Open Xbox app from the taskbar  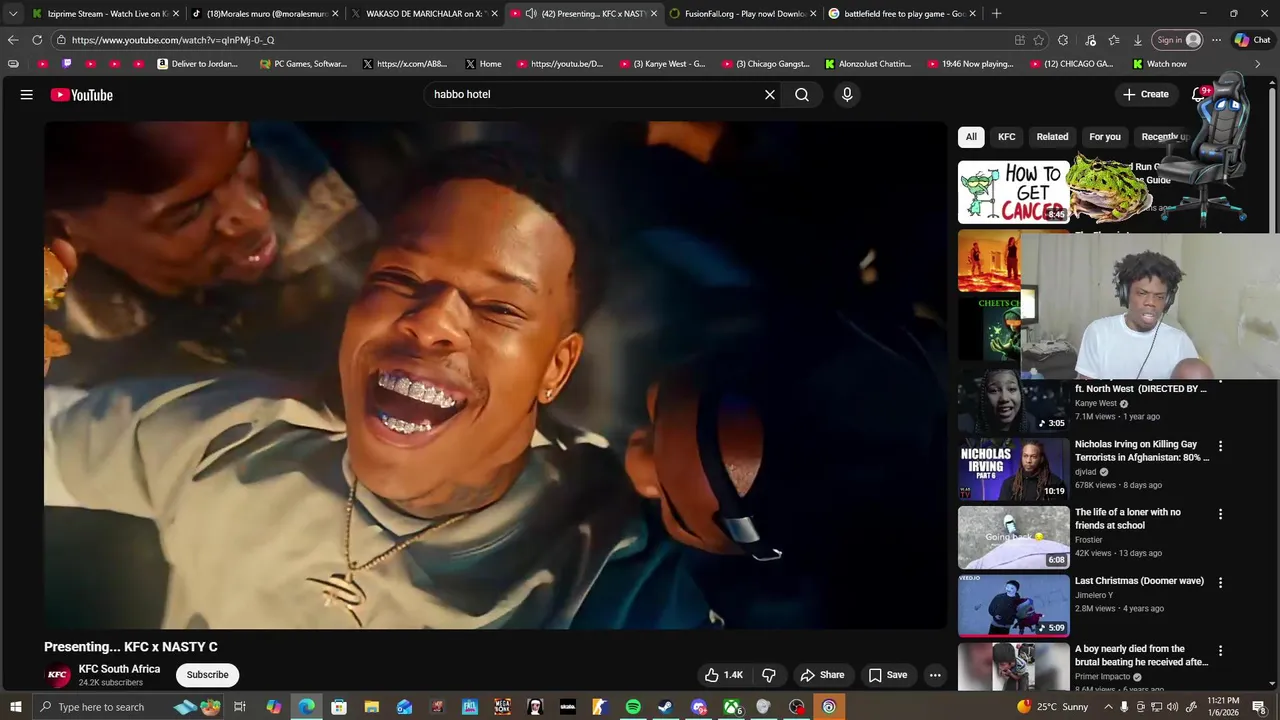point(731,707)
